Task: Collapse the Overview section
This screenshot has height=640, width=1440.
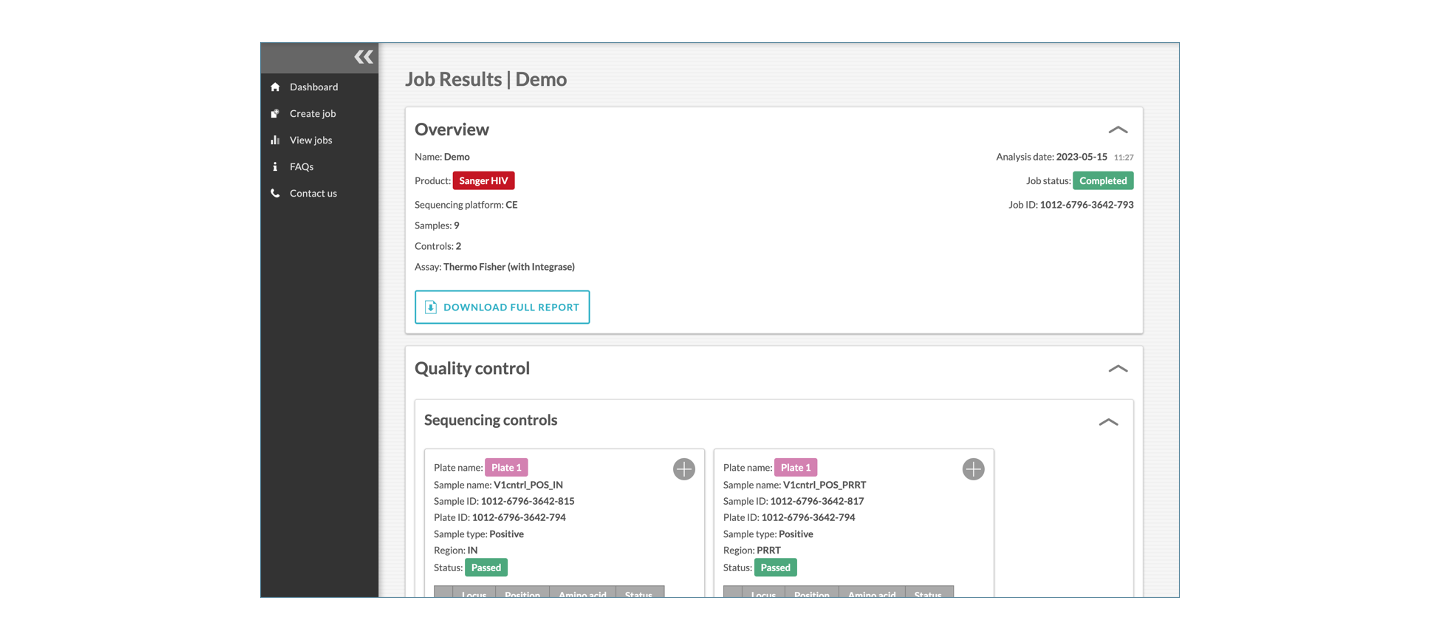Action: [x=1118, y=130]
